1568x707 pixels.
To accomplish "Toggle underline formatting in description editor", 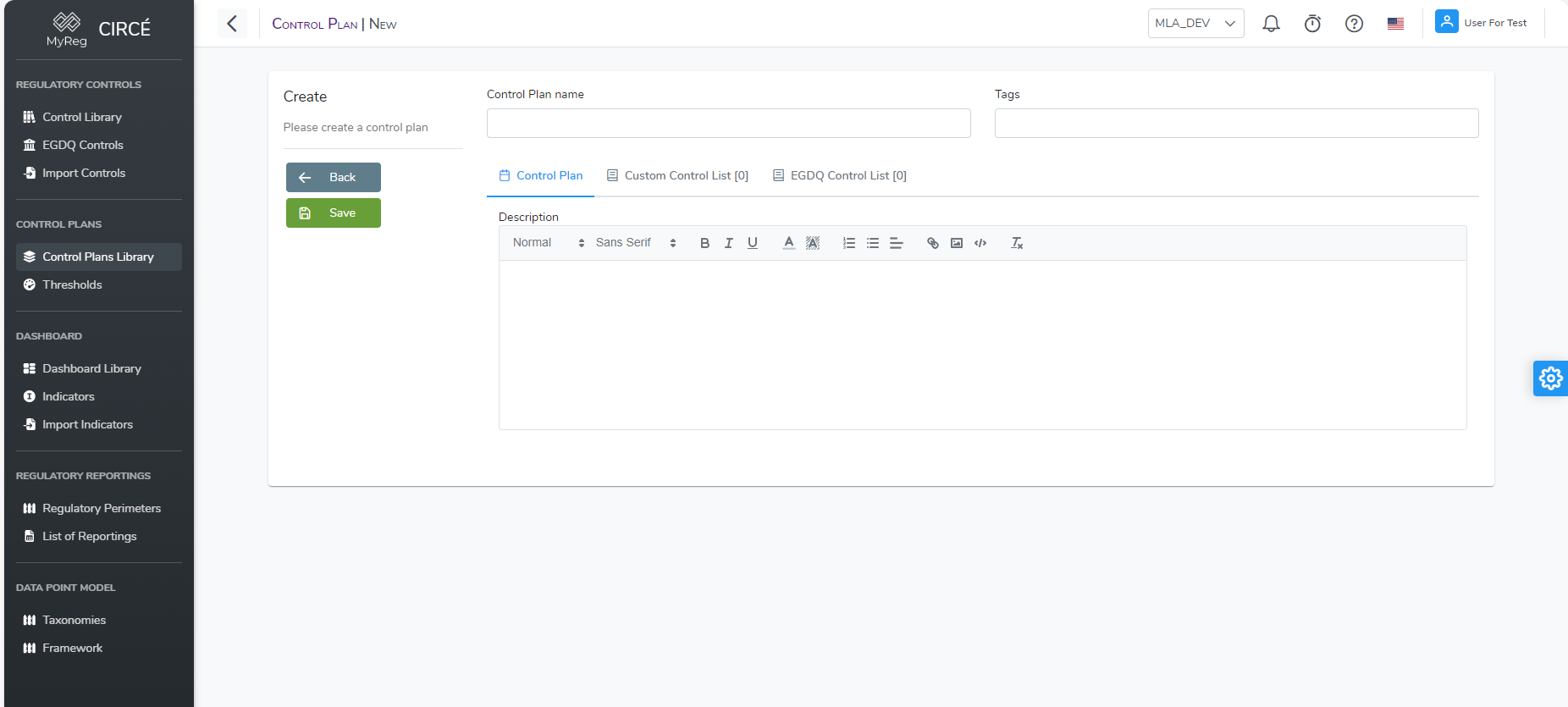I will [753, 243].
